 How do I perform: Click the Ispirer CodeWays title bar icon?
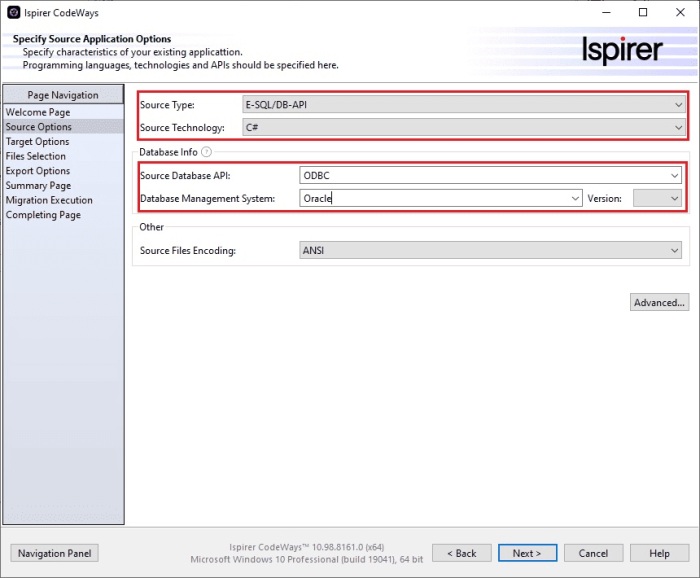[13, 13]
